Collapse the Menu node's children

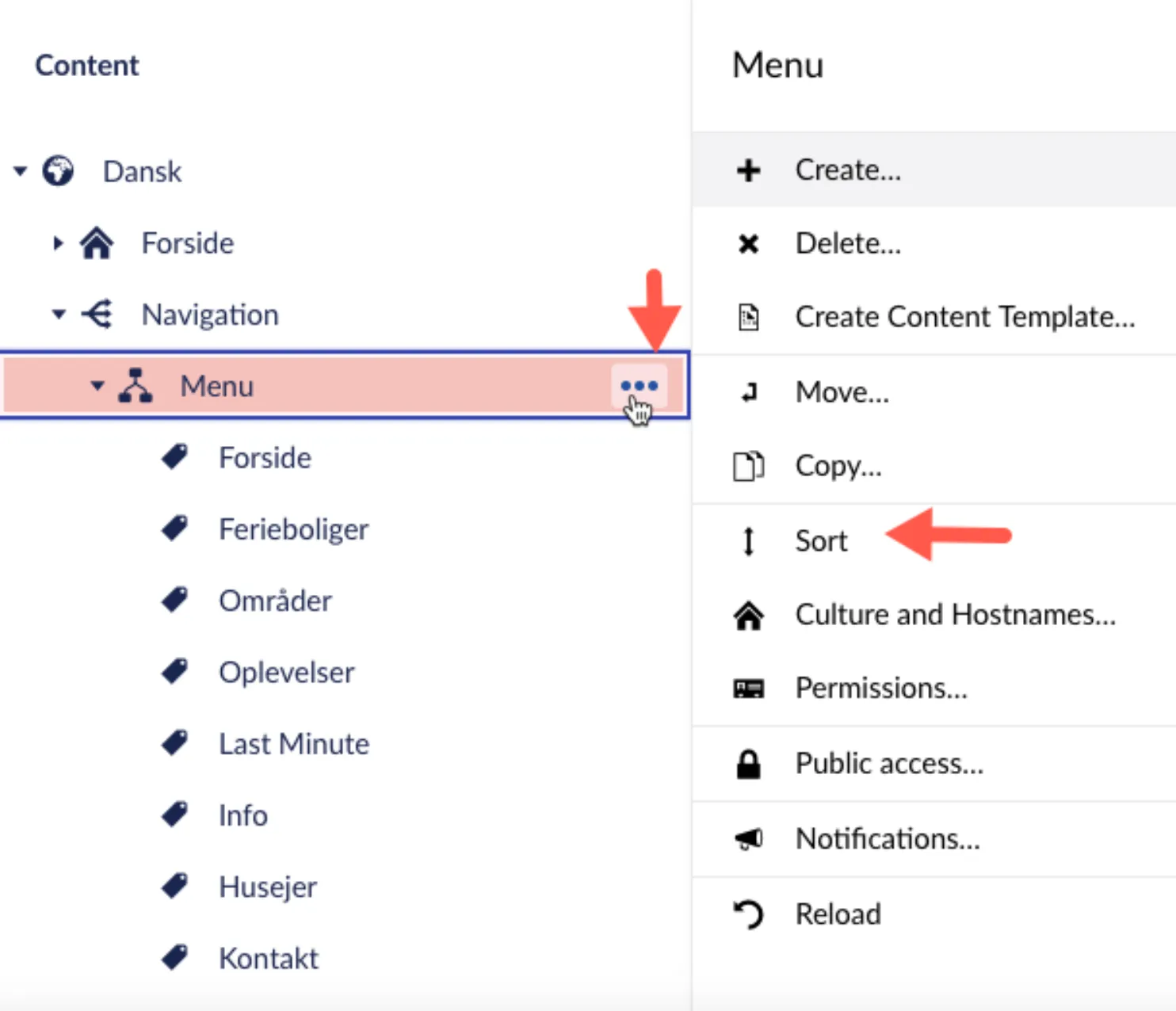(97, 386)
